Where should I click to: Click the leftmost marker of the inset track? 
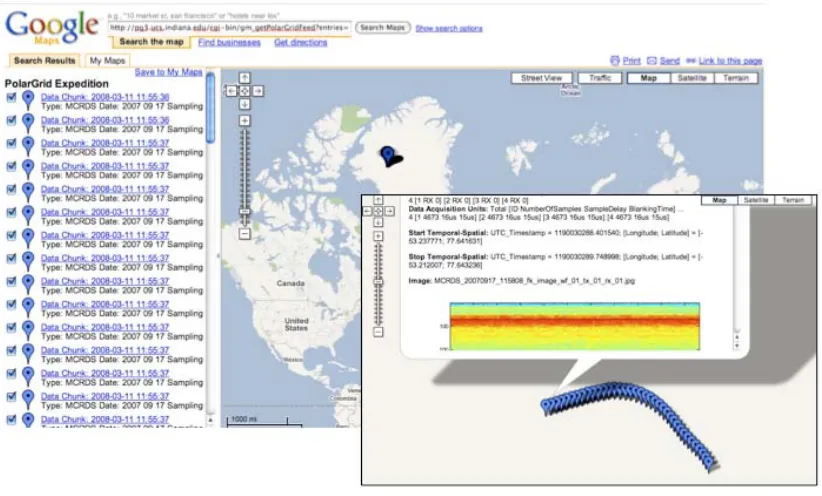(x=547, y=406)
